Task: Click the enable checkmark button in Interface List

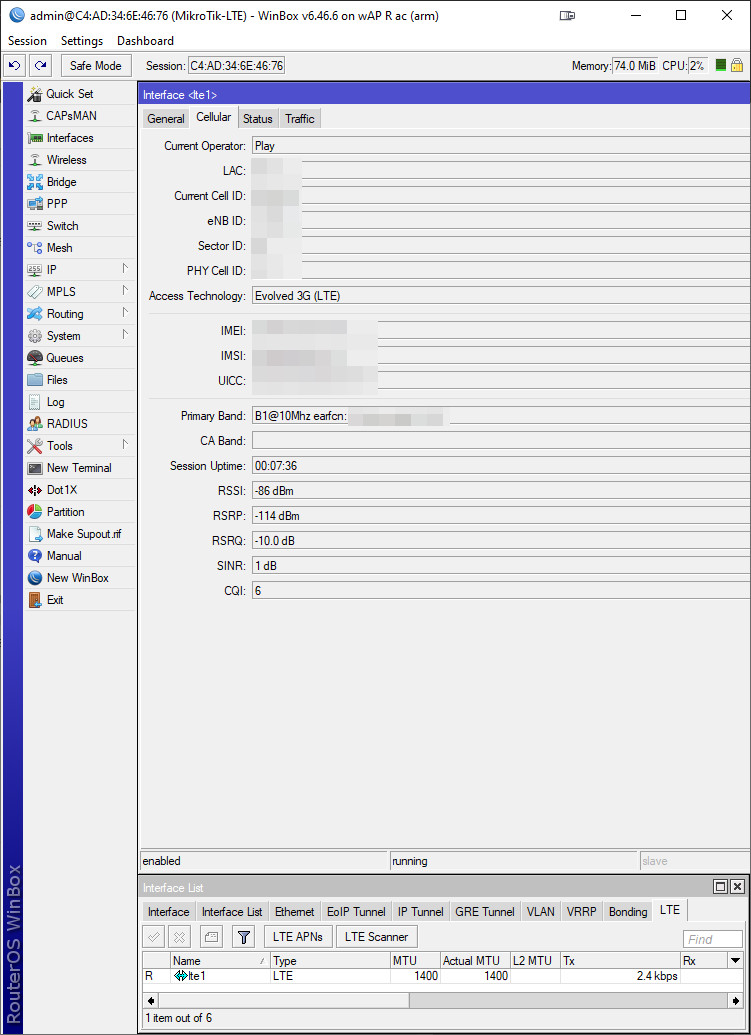Action: (154, 937)
